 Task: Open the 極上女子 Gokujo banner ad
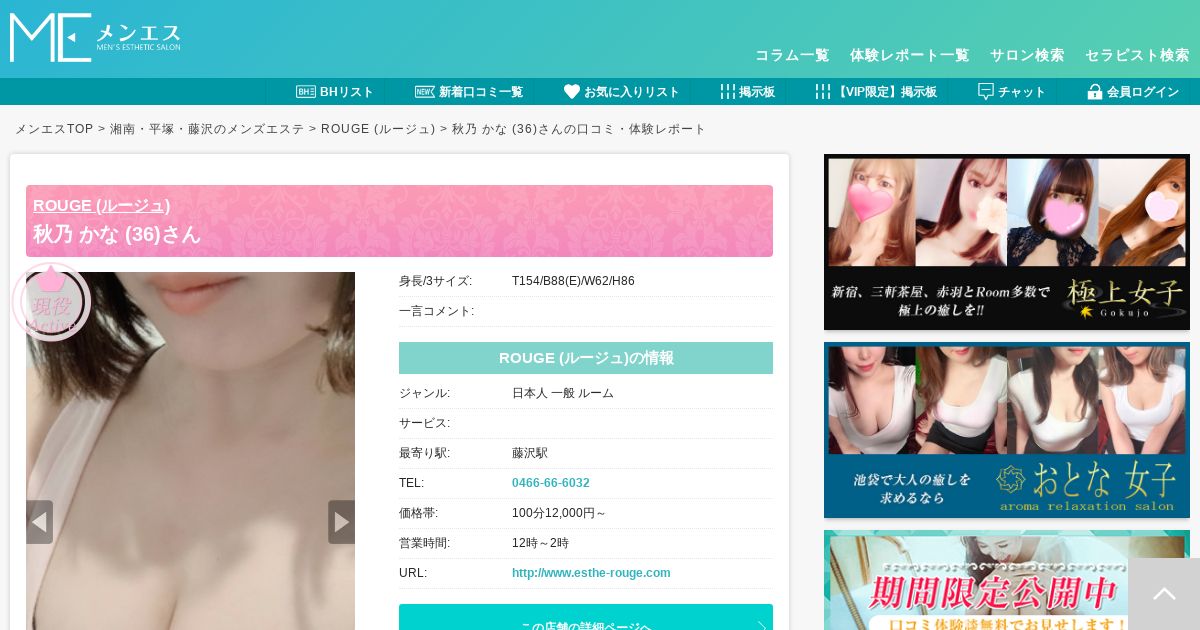1007,242
